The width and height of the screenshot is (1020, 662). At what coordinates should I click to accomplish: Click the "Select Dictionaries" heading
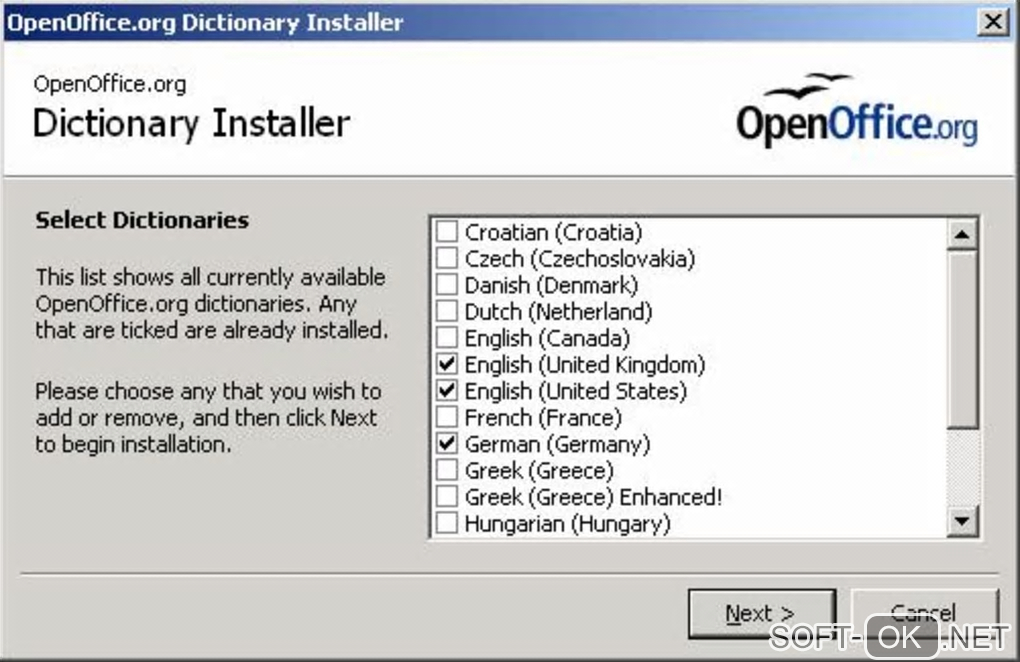tap(142, 220)
